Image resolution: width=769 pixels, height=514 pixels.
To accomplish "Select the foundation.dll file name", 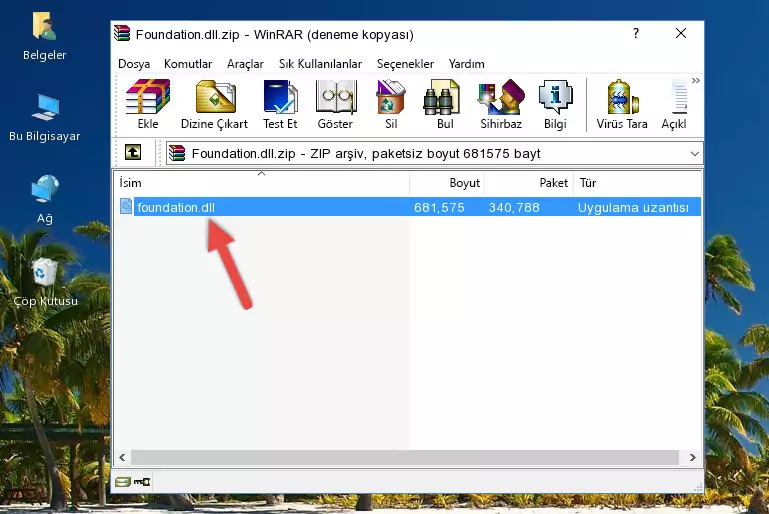I will [176, 207].
